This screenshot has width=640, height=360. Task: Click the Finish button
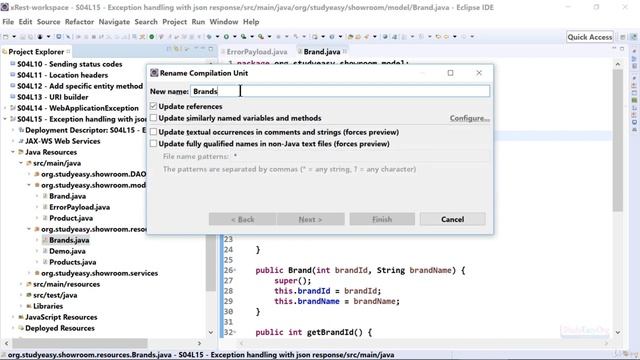(x=382, y=219)
